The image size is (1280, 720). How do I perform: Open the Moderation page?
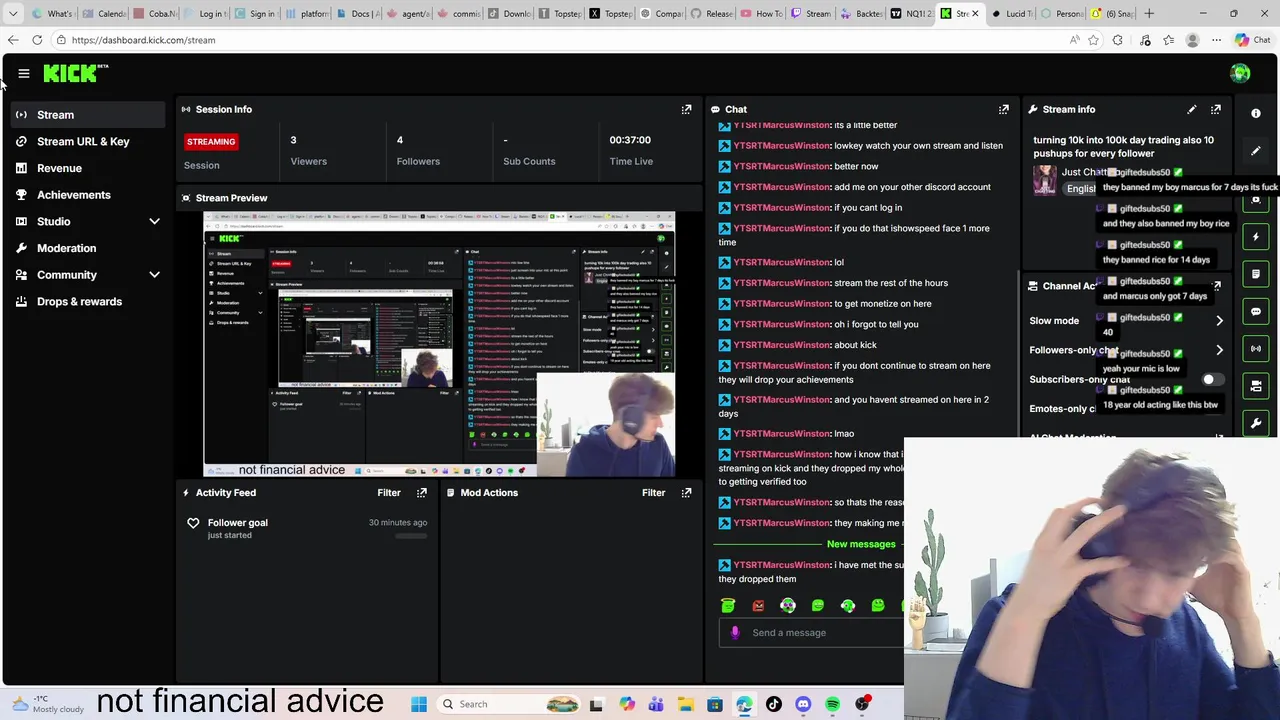pyautogui.click(x=88, y=248)
